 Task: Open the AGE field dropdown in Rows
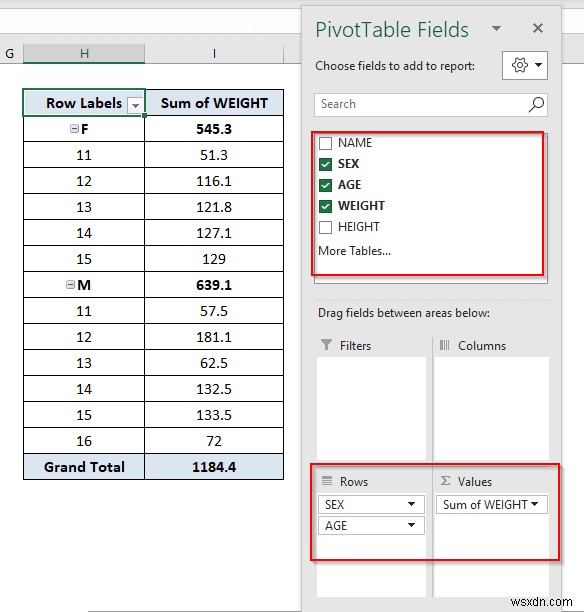click(411, 525)
